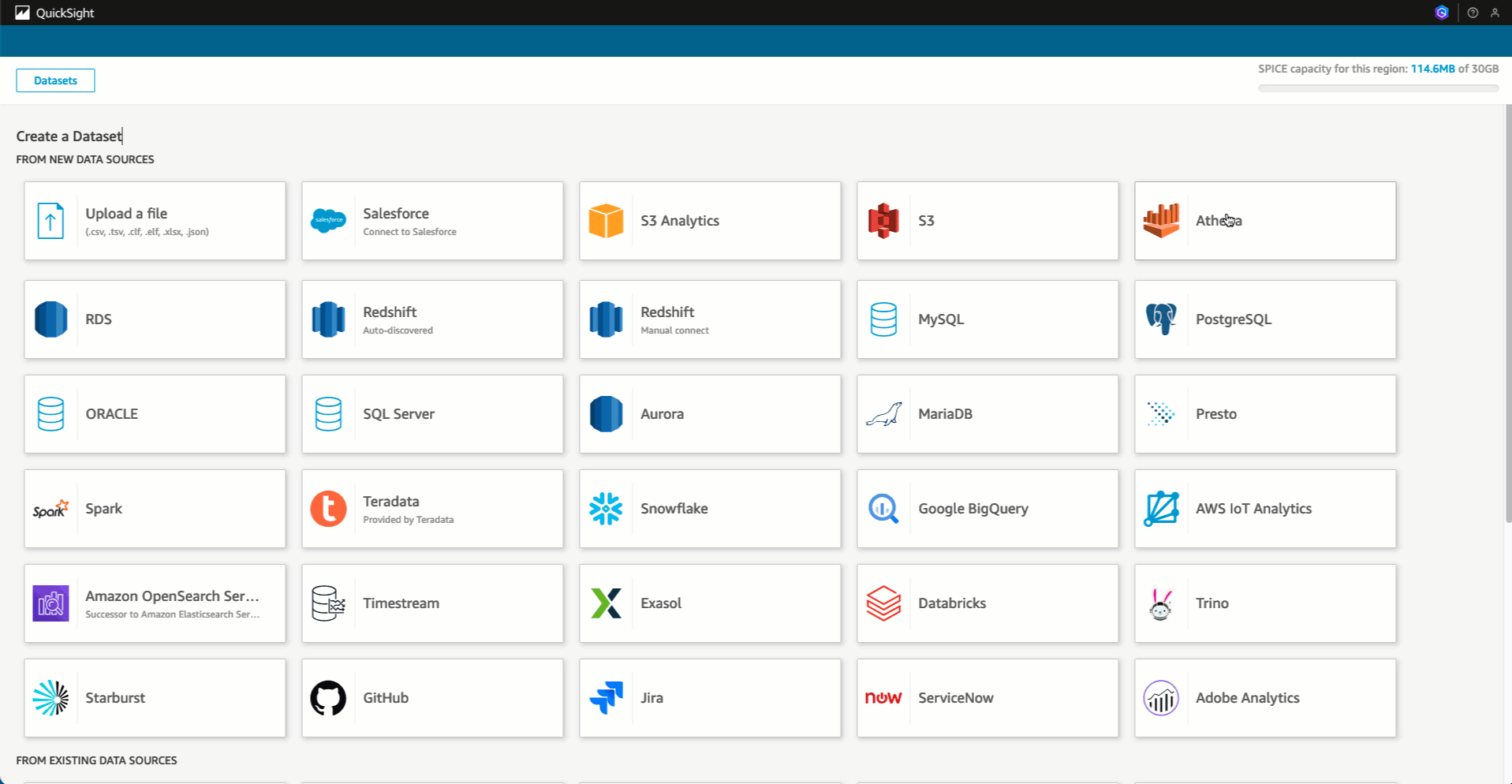Image resolution: width=1512 pixels, height=784 pixels.
Task: Click the Adobe Analytics chart icon
Action: coord(1161,698)
